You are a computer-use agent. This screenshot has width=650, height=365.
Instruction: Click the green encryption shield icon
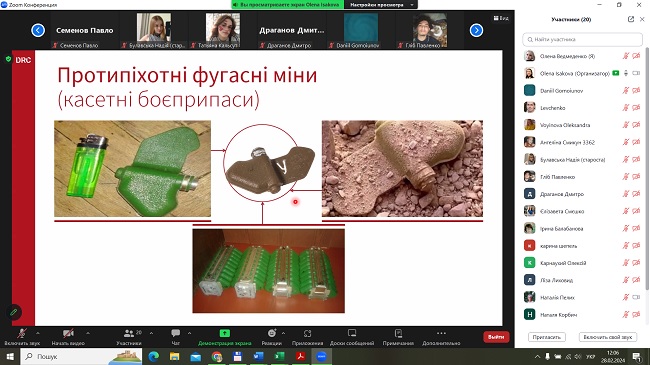pyautogui.click(x=8, y=59)
